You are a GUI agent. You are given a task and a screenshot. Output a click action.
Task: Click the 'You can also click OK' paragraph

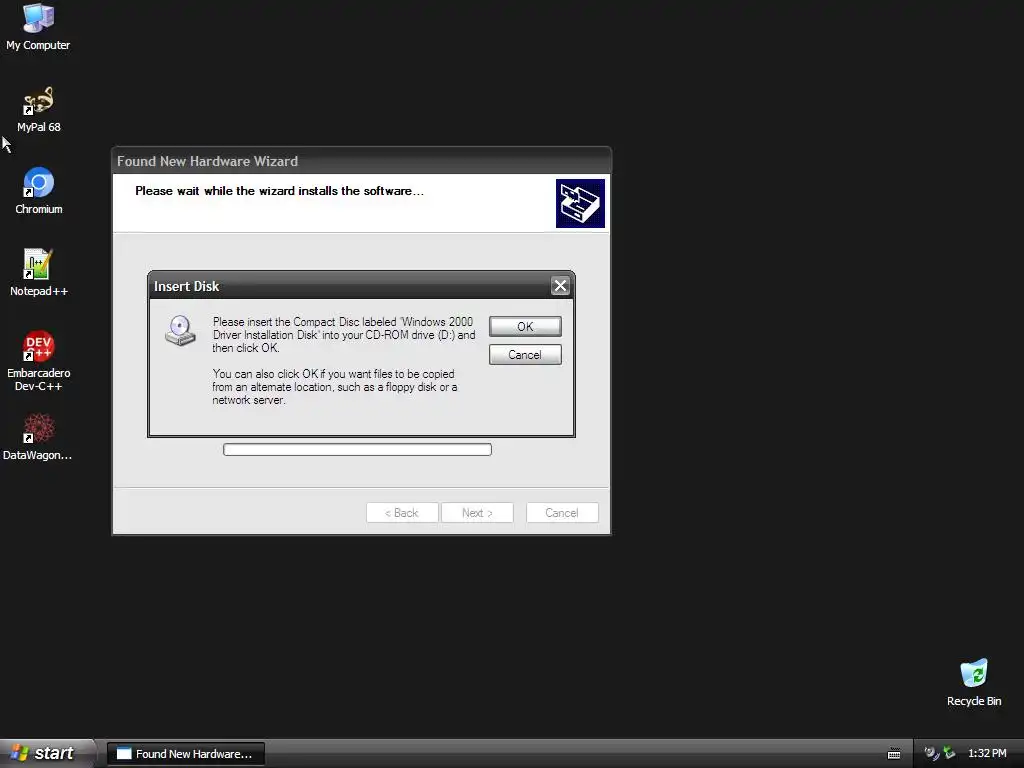point(334,387)
